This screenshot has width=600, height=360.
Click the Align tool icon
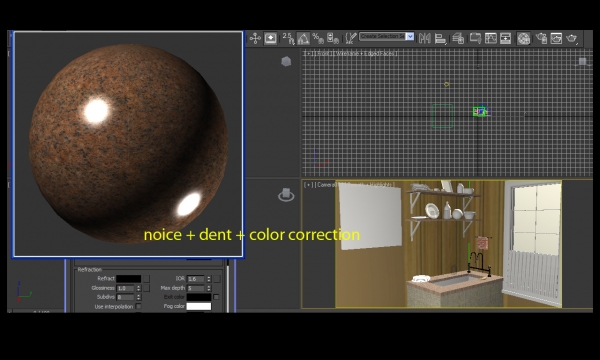coord(440,38)
